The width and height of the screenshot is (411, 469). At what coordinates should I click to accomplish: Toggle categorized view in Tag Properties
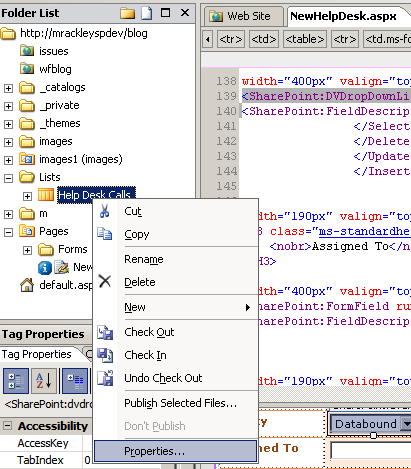point(16,381)
